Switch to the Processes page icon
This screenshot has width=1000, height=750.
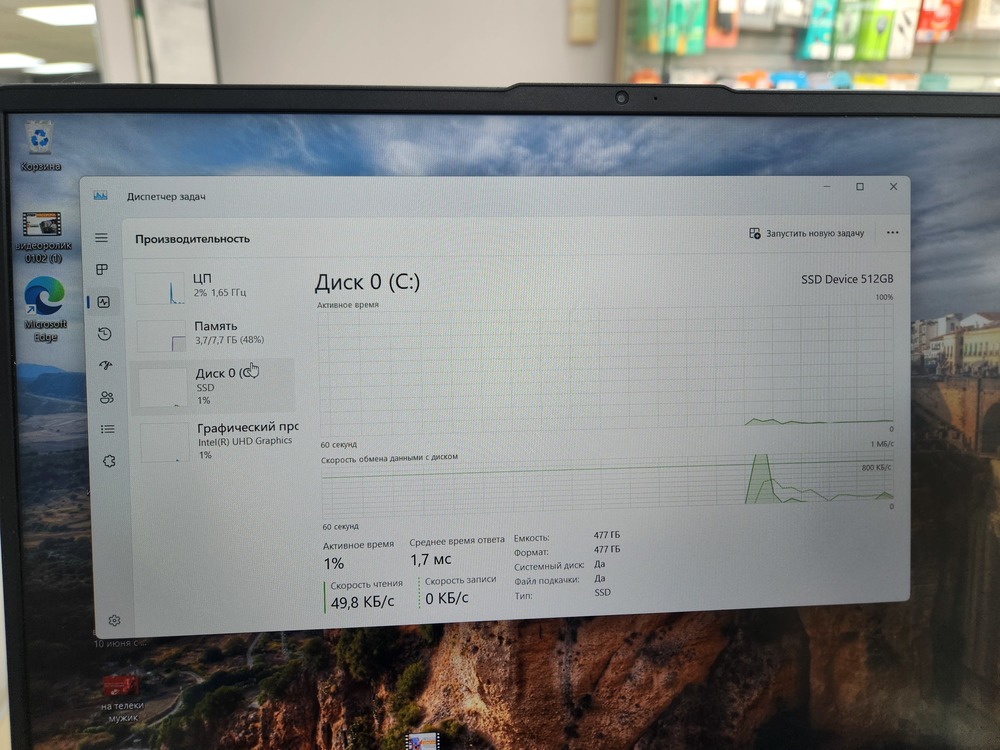102,270
